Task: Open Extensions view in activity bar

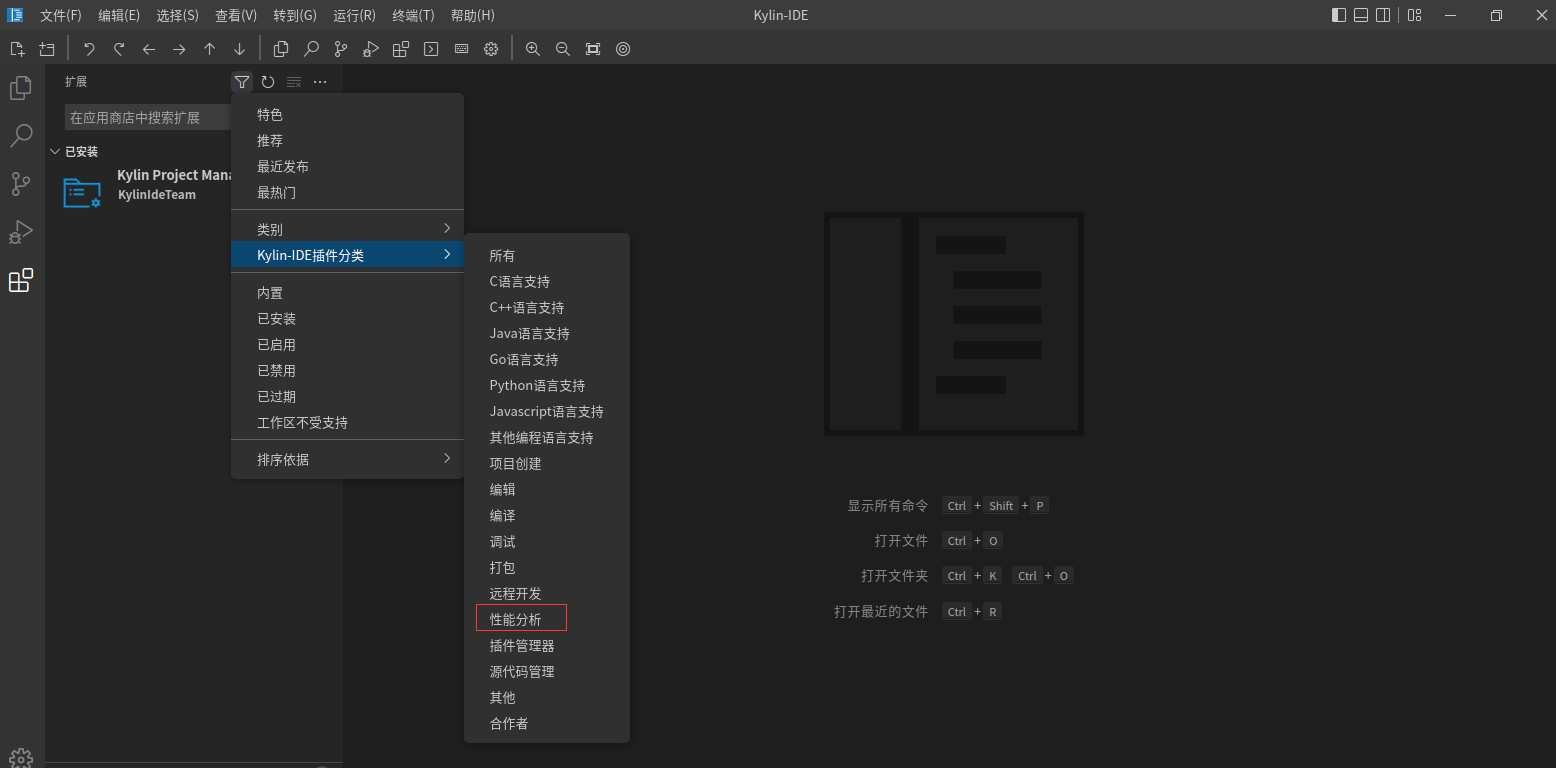Action: pos(21,281)
